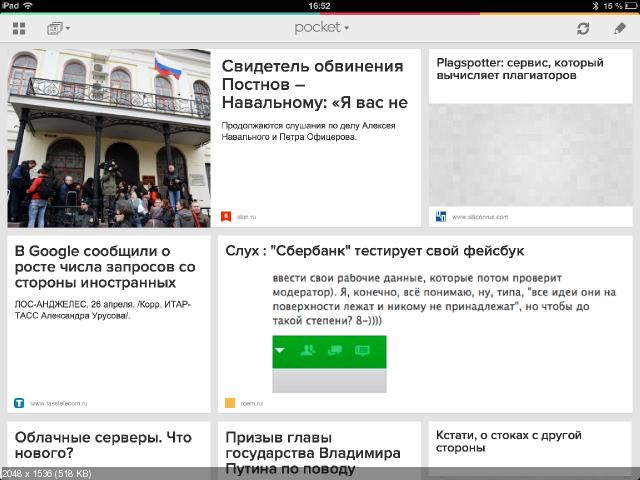Tap the www.tasstelecom.ru source label
This screenshot has width=640, height=480.
pyautogui.click(x=59, y=403)
